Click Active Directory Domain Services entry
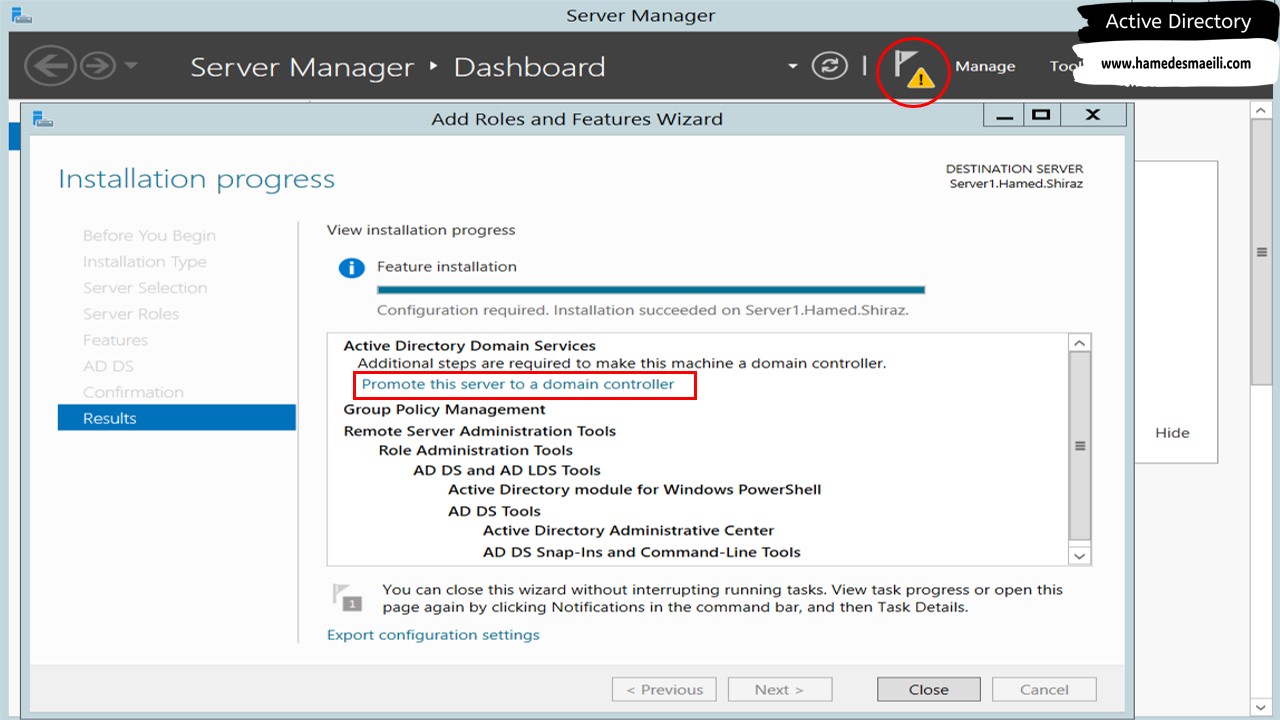 point(469,346)
